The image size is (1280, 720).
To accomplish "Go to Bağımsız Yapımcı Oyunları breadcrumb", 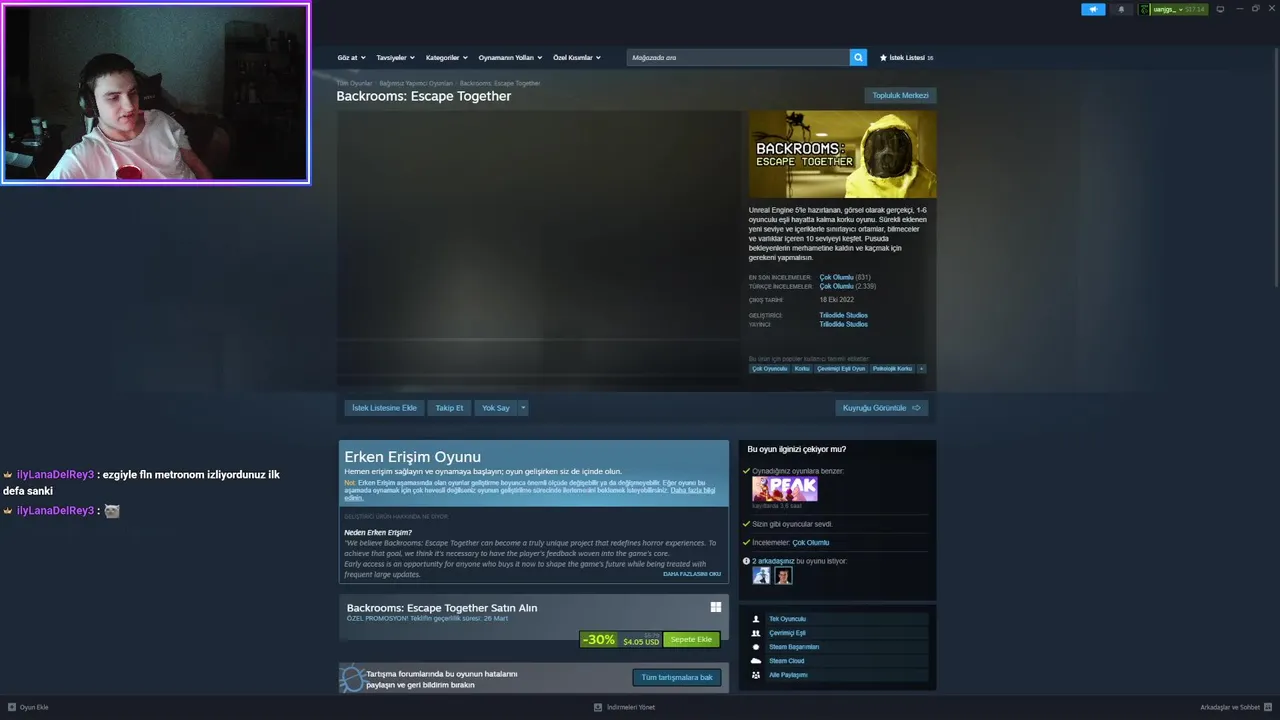I will click(416, 83).
